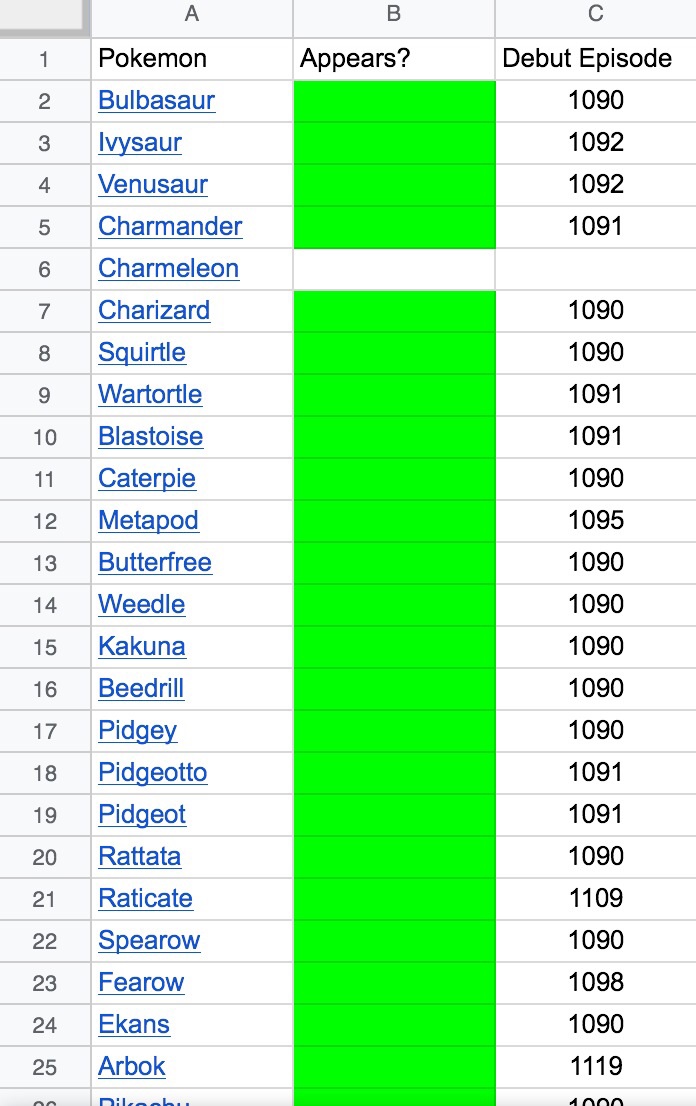Select column A header
Screen dimensions: 696x1106
tap(191, 15)
